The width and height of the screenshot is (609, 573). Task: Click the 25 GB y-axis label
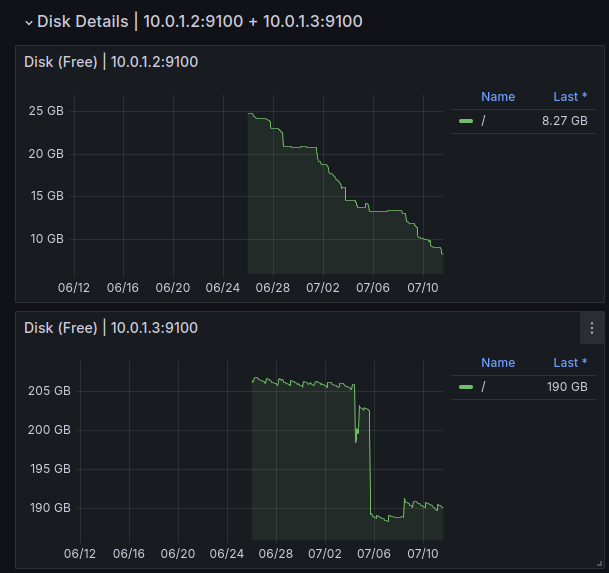click(x=46, y=111)
